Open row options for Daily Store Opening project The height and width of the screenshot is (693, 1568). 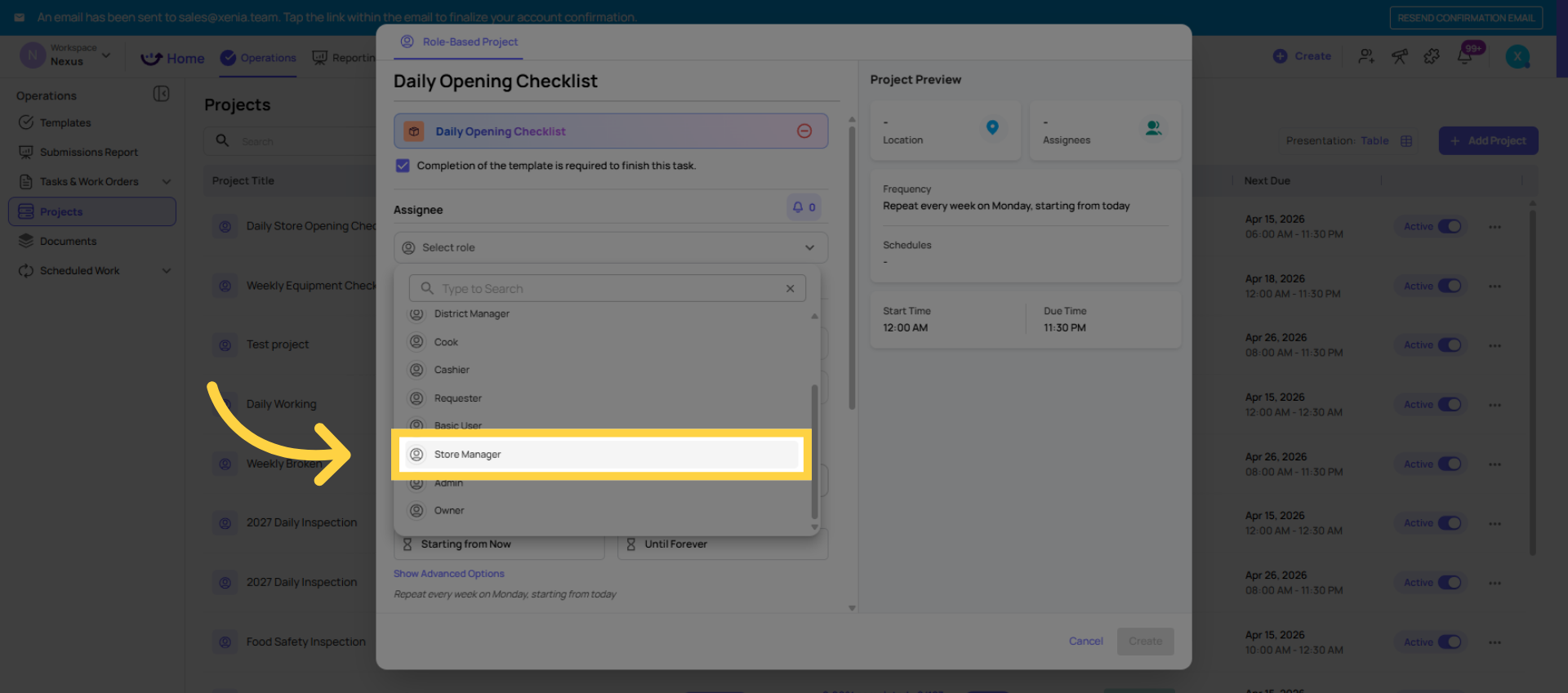click(1494, 227)
